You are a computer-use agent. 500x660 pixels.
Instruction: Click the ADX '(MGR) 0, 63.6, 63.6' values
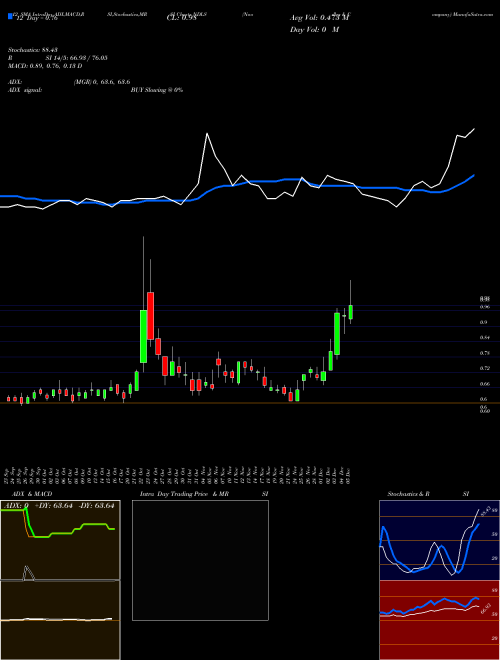point(102,82)
